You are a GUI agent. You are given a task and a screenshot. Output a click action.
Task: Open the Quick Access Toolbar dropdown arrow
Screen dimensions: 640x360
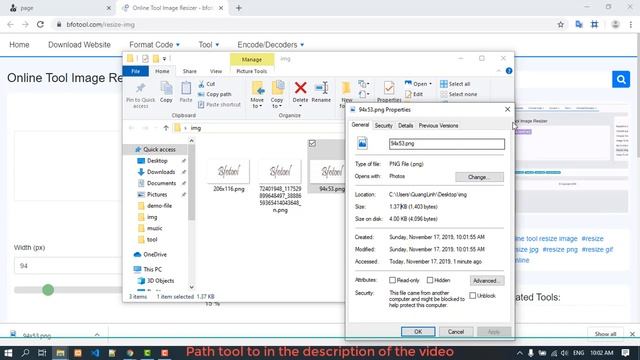tap(164, 59)
